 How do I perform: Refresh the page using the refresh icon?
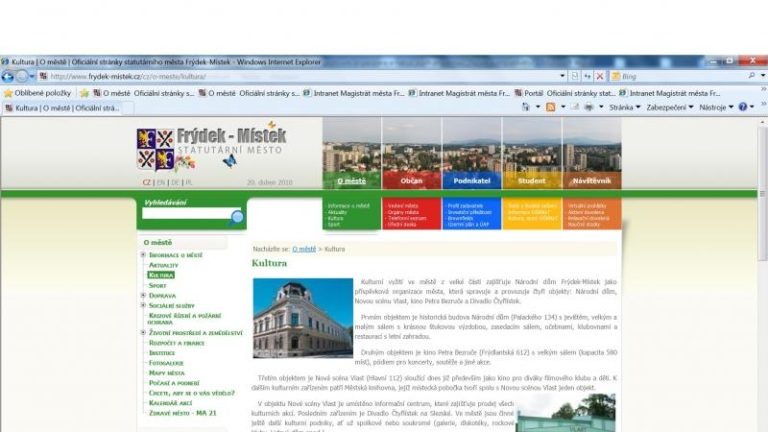click(587, 76)
